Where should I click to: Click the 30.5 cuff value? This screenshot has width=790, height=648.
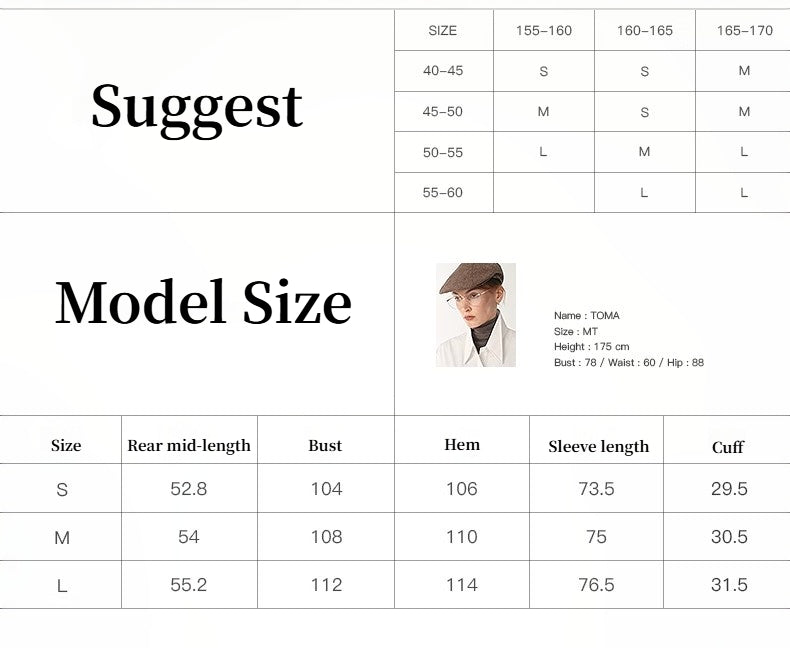pos(729,537)
